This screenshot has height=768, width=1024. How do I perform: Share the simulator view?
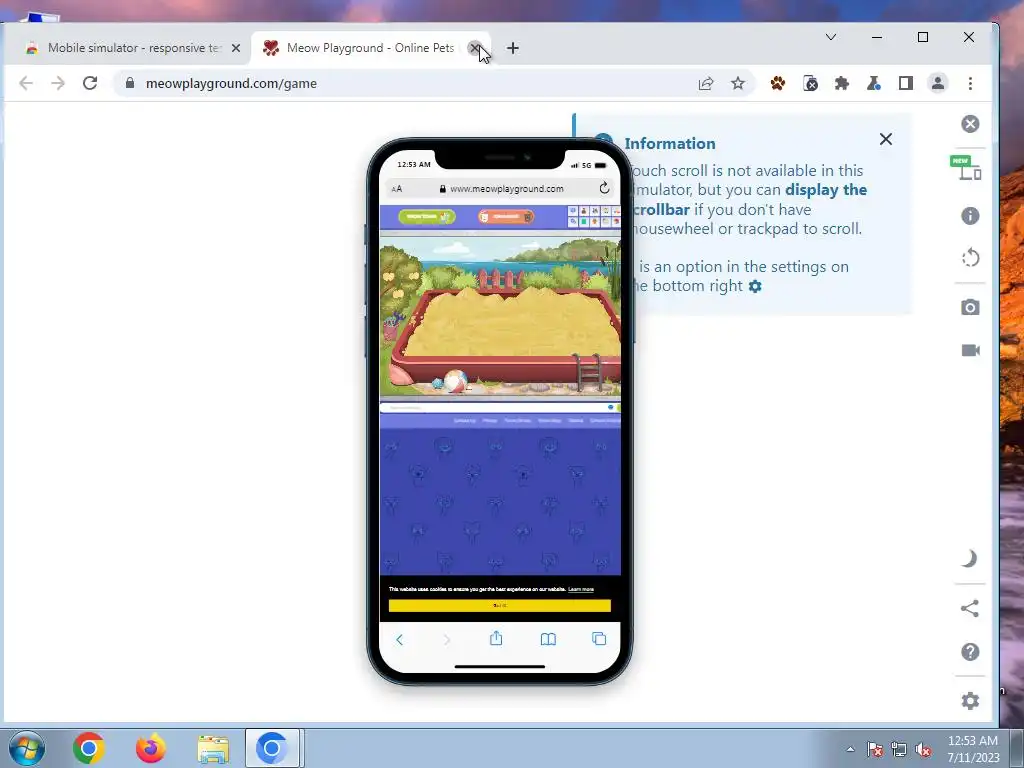[970, 609]
